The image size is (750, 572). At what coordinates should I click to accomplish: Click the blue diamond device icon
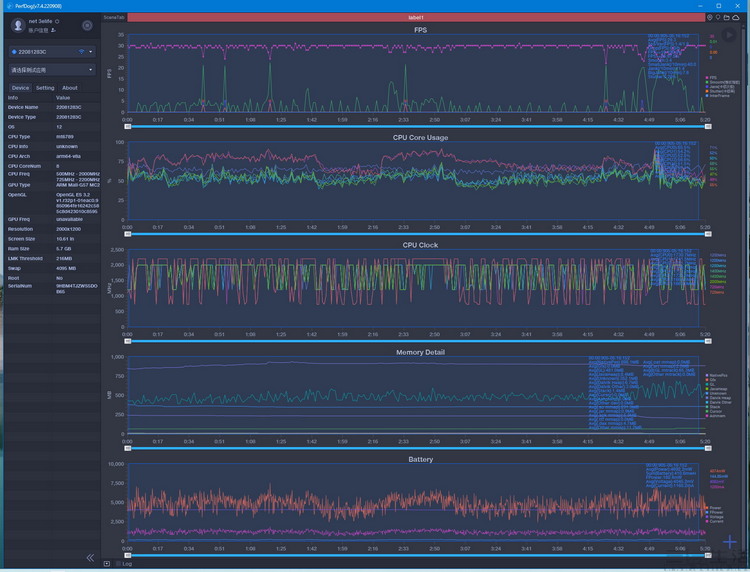pos(14,52)
